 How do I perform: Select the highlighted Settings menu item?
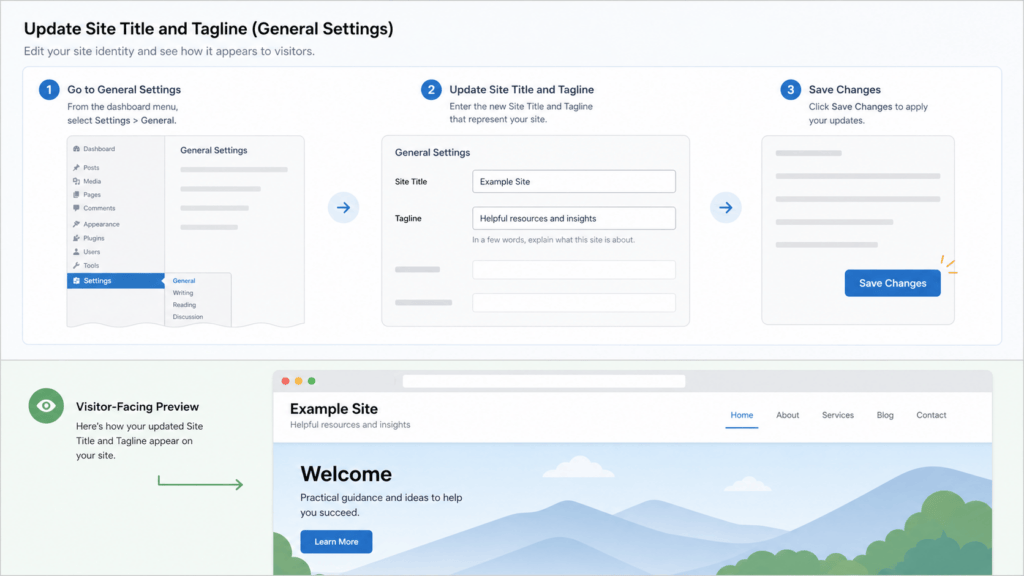pyautogui.click(x=116, y=281)
